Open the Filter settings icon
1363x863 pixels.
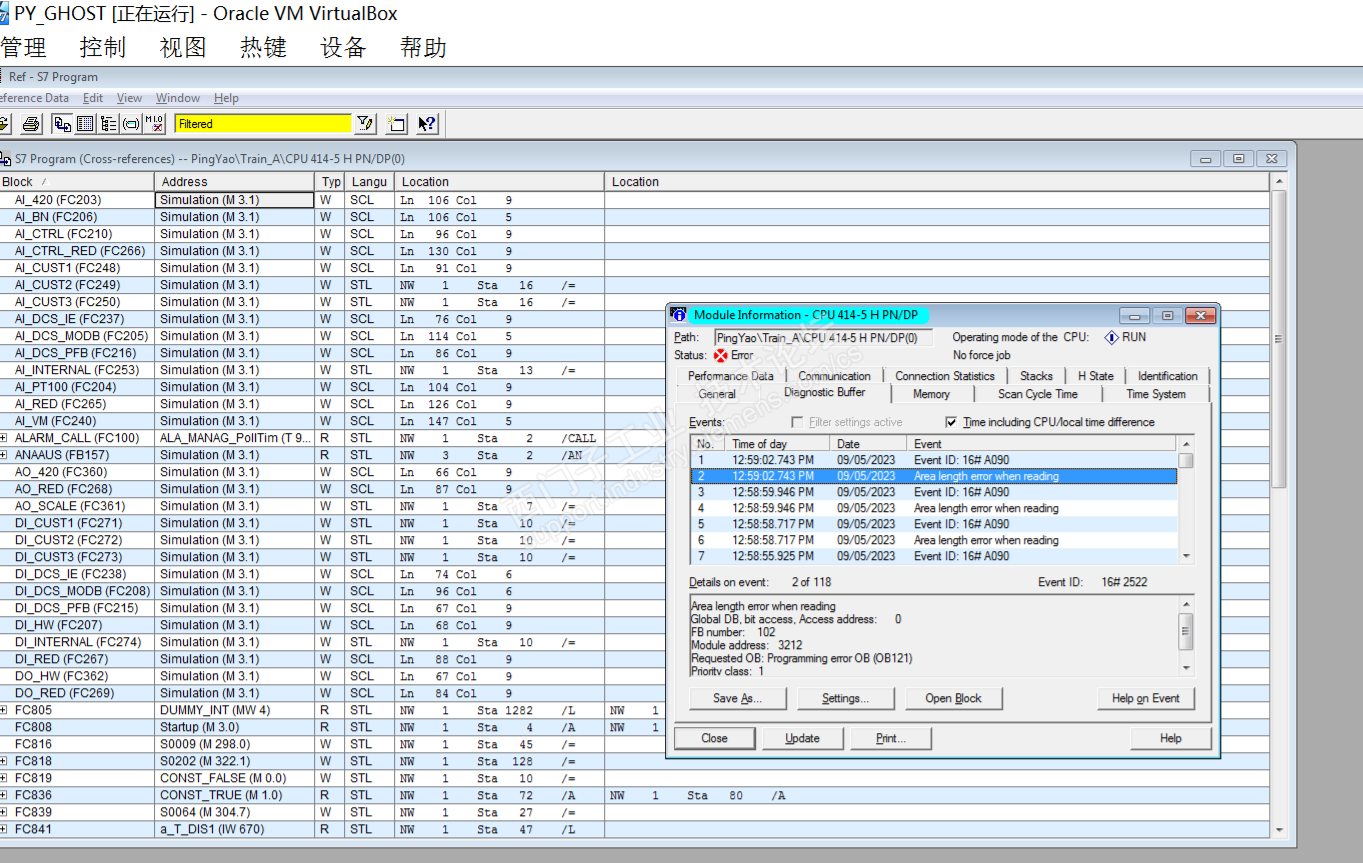pyautogui.click(x=365, y=124)
